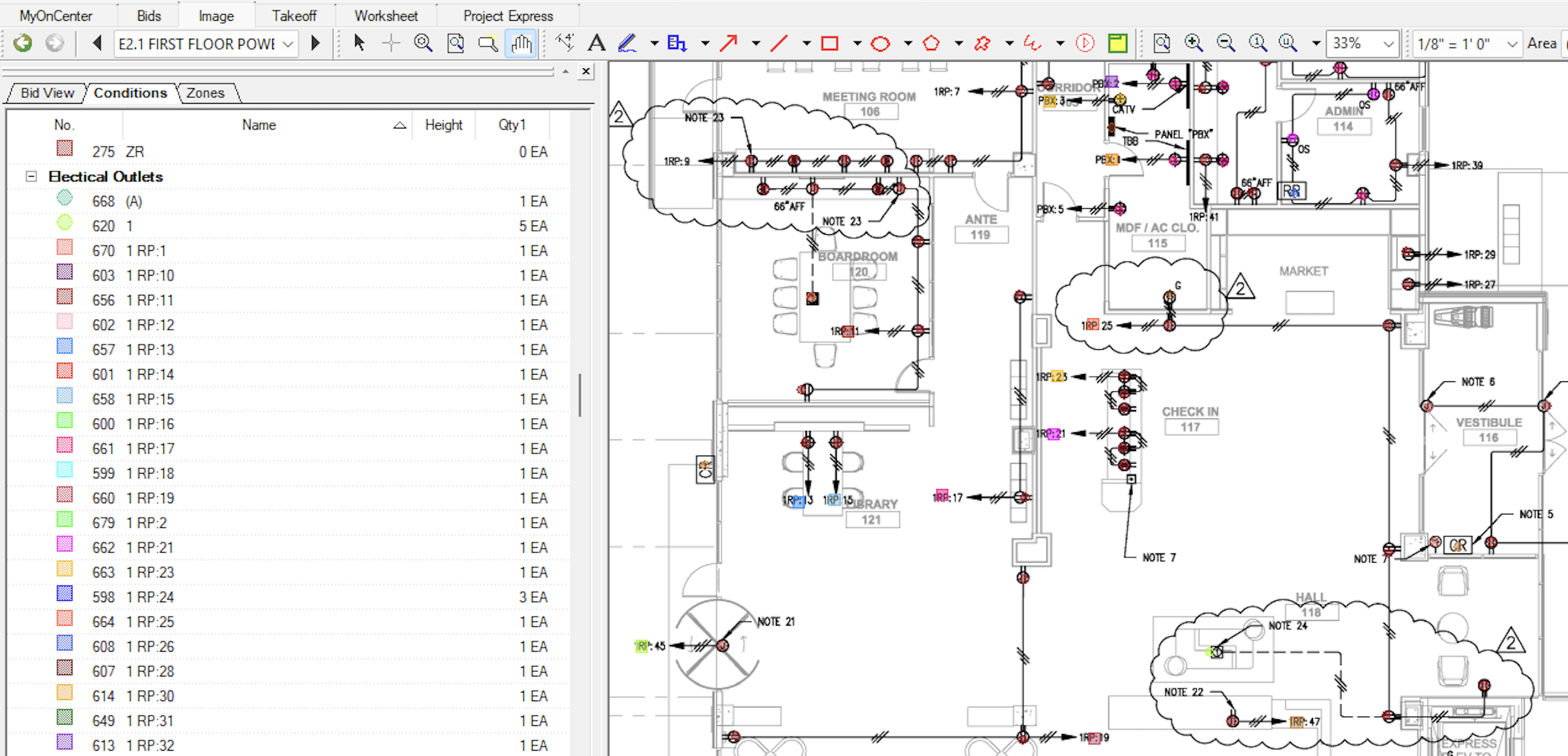Image resolution: width=1568 pixels, height=756 pixels.
Task: Collapse the Electical Outlets group
Action: click(31, 176)
